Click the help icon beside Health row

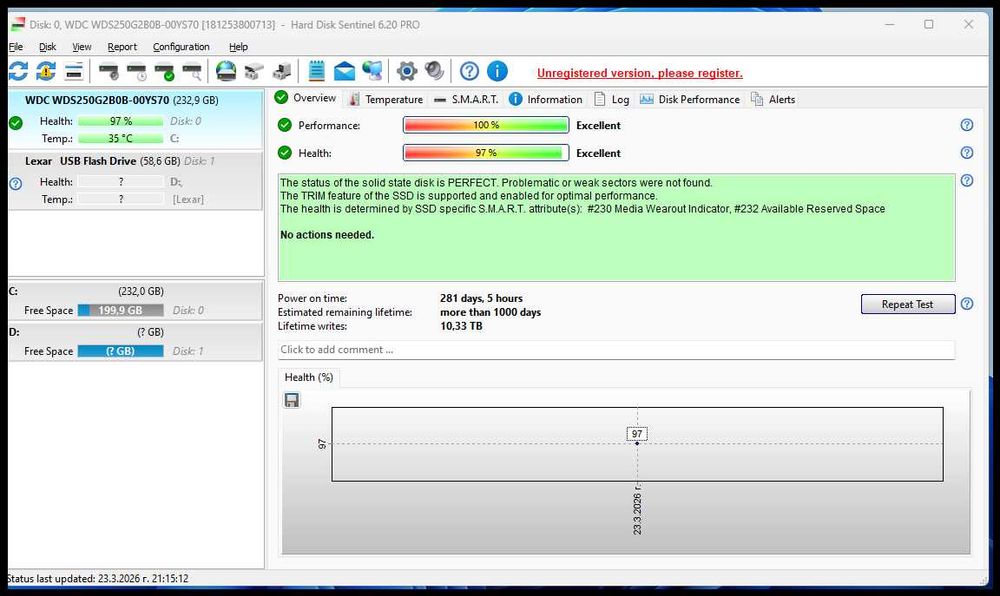click(x=967, y=152)
